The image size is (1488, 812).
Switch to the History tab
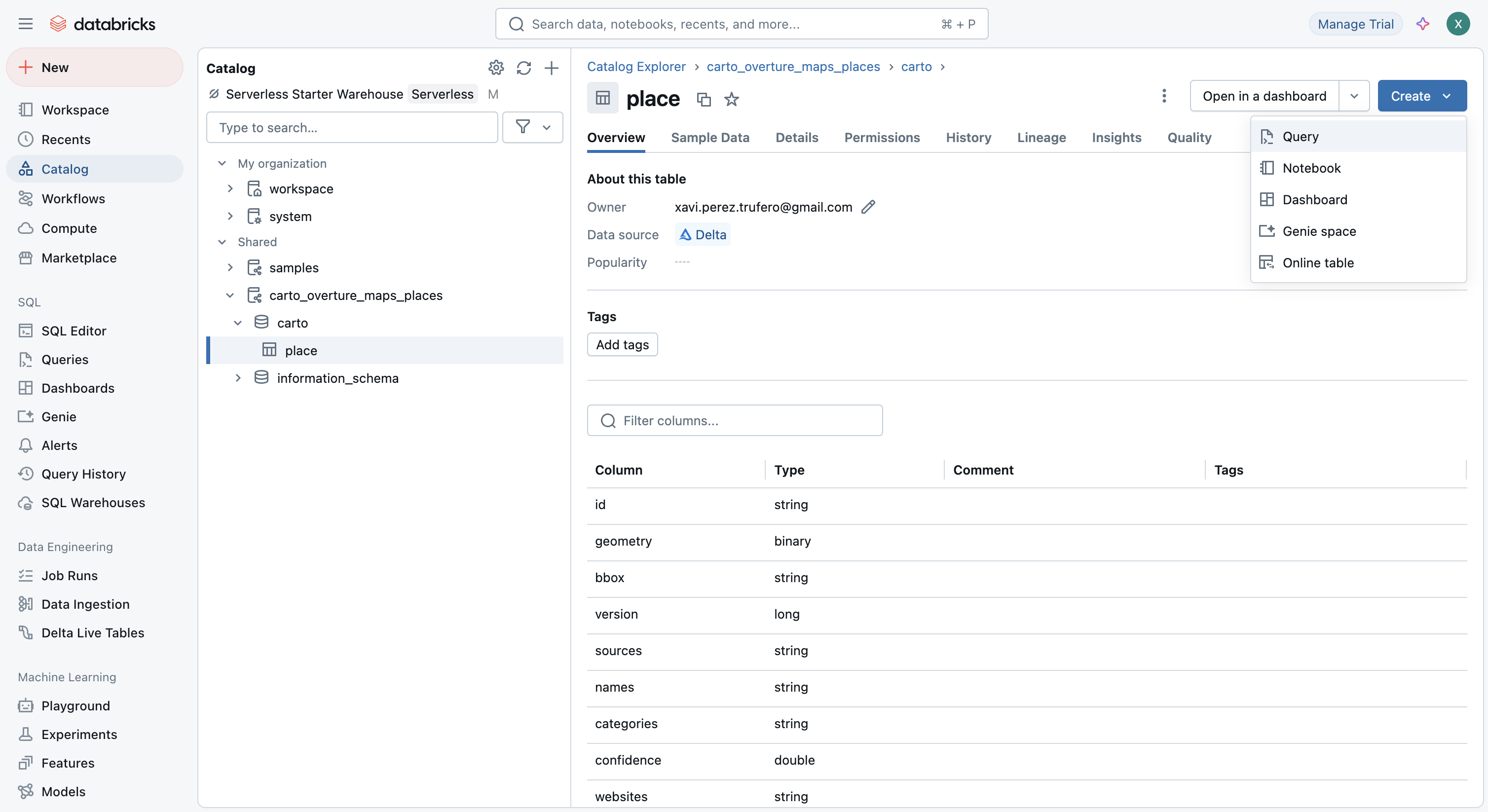point(968,138)
